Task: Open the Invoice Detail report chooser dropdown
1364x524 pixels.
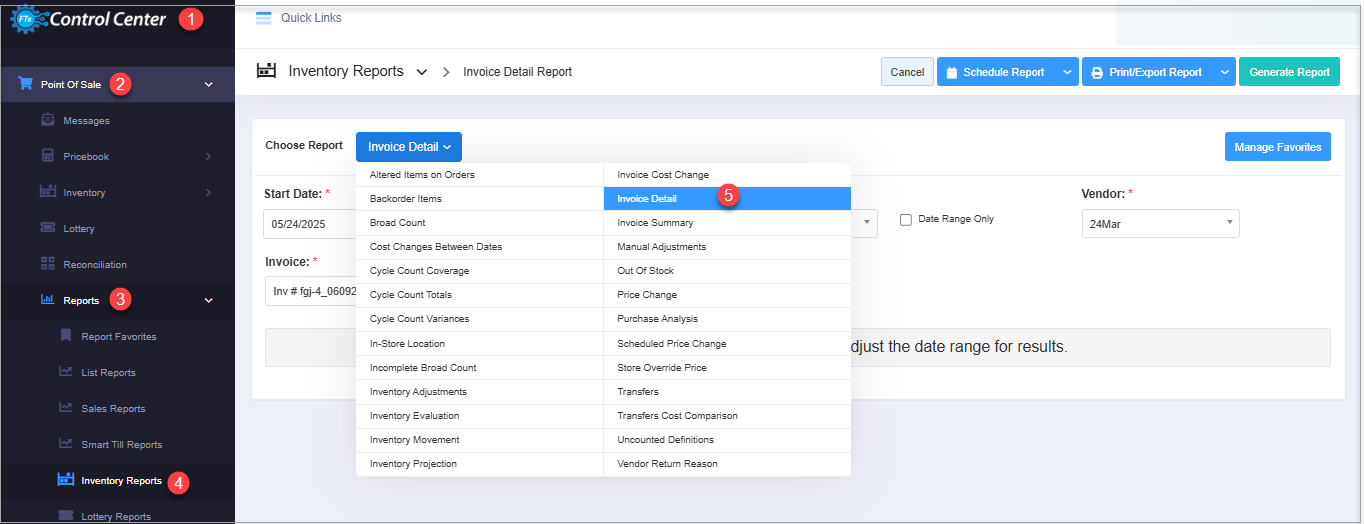Action: [408, 147]
